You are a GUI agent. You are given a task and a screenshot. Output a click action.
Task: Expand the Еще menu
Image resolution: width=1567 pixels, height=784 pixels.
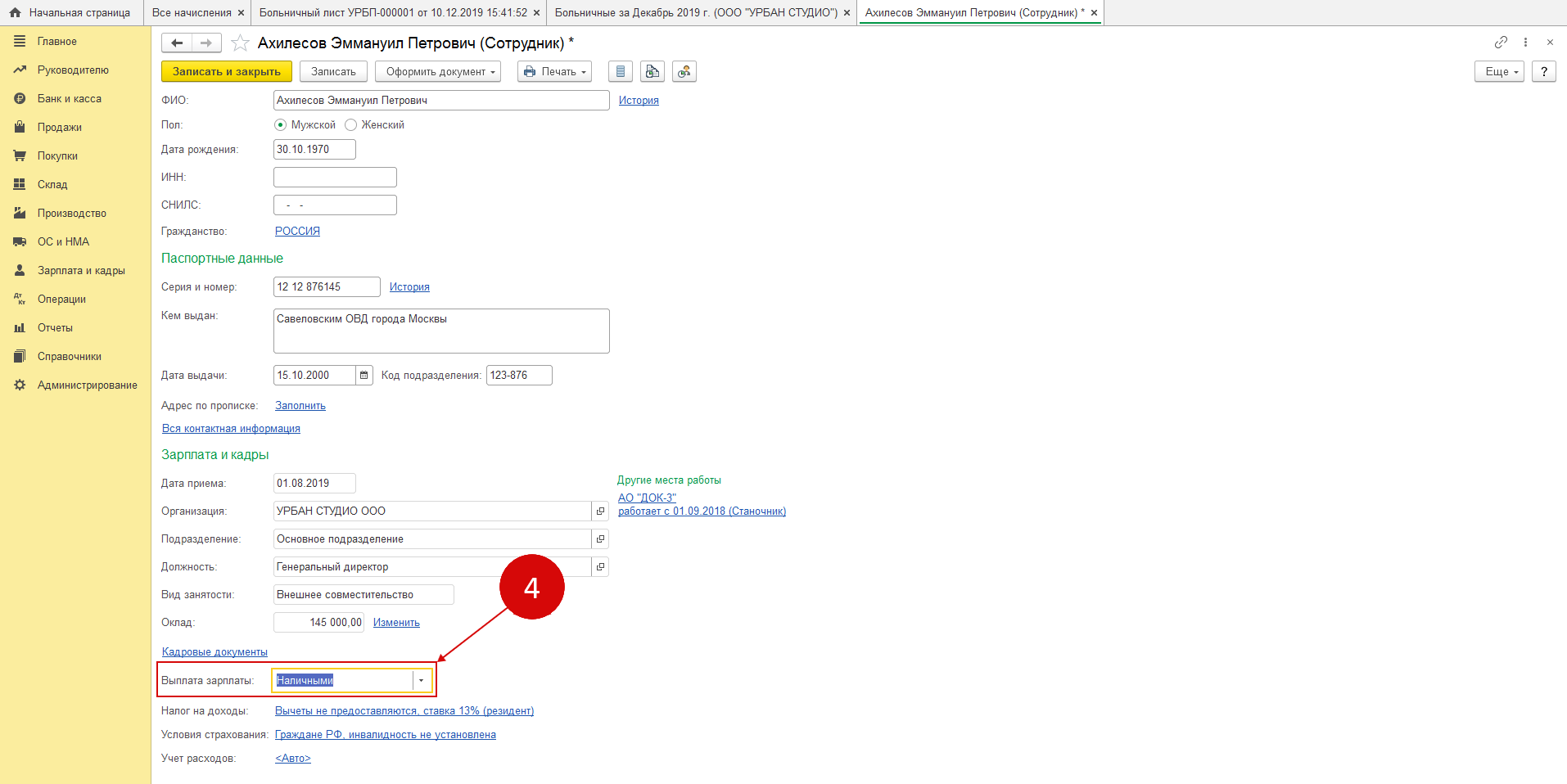1498,72
